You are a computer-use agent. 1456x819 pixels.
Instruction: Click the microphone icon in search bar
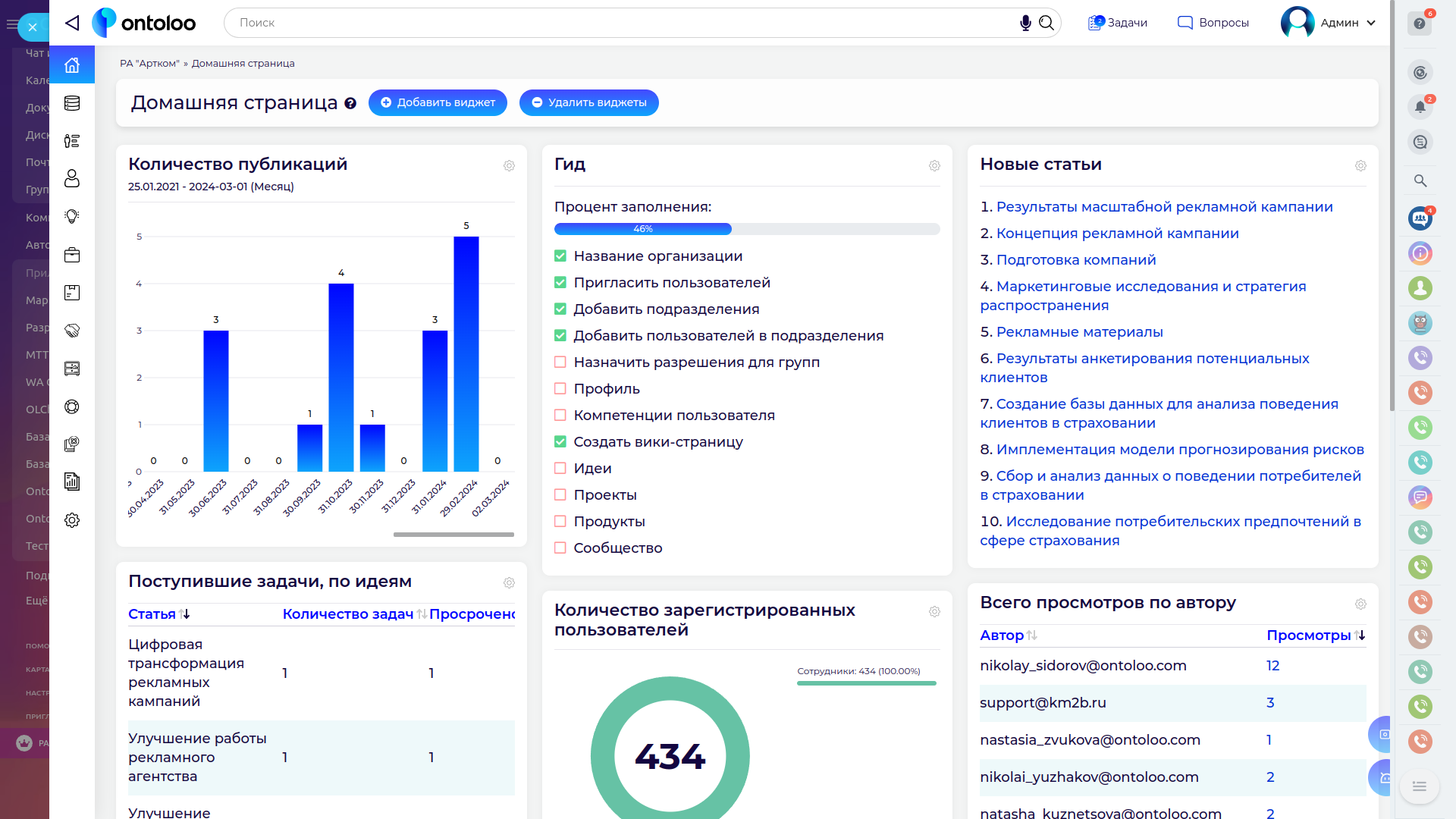[1025, 23]
